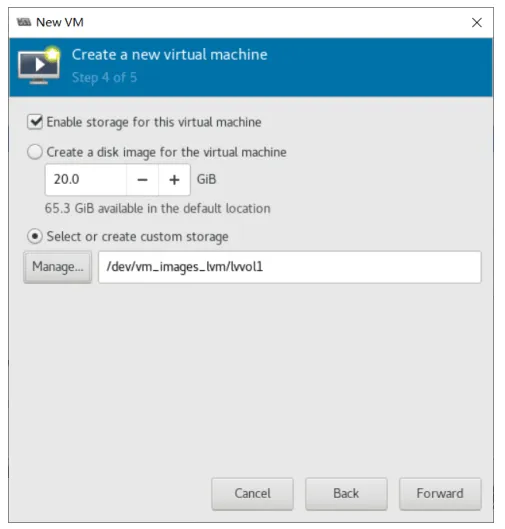Image resolution: width=505 pixels, height=529 pixels.
Task: Click the Cancel button
Action: coord(252,494)
